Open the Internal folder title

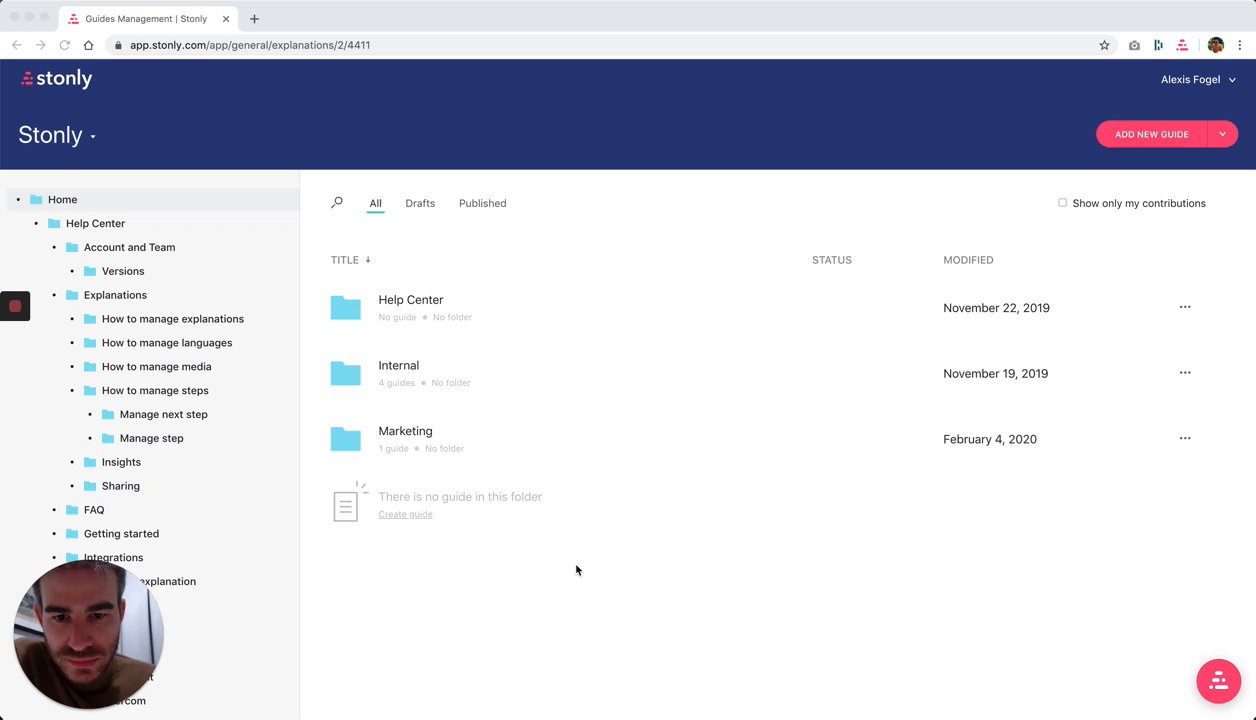click(x=398, y=366)
